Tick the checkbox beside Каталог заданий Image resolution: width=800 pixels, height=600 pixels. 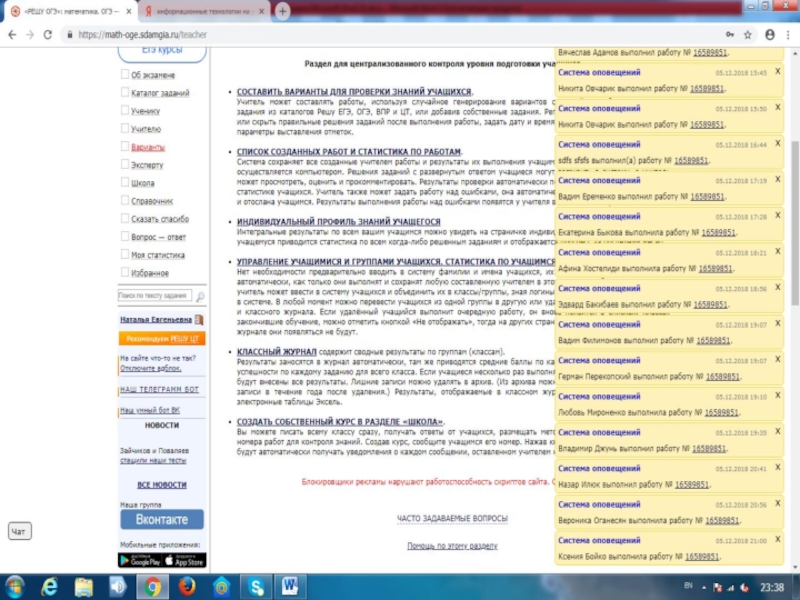coord(124,92)
